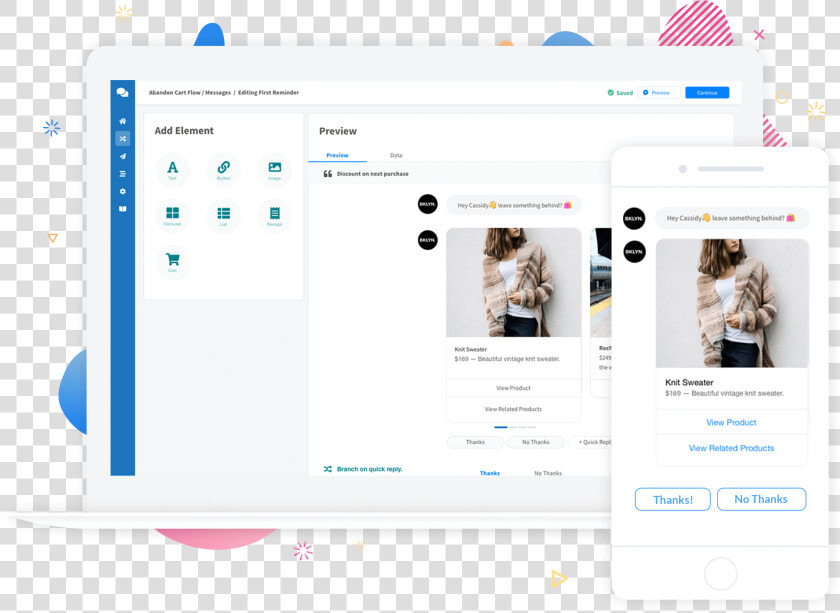This screenshot has height=613, width=840.
Task: Click the Hey Cassidy message bubble in editor
Action: coord(514,205)
